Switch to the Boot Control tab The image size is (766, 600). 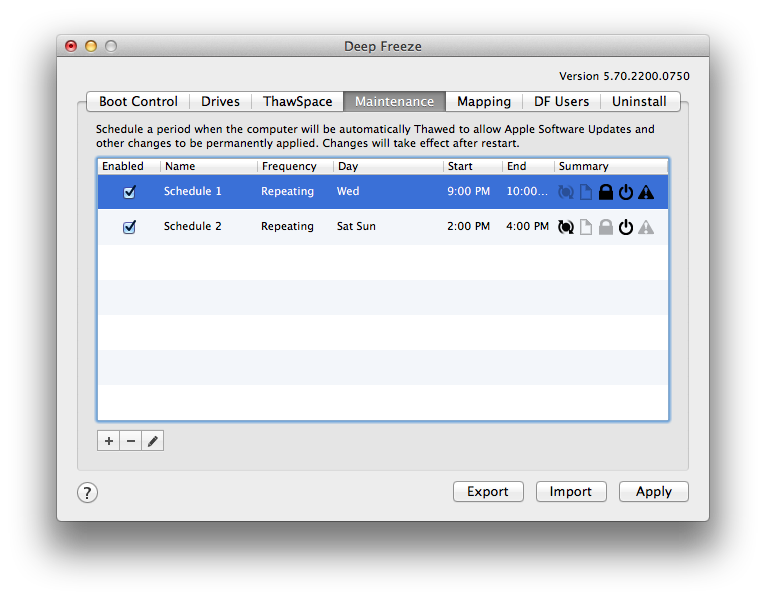pyautogui.click(x=138, y=102)
